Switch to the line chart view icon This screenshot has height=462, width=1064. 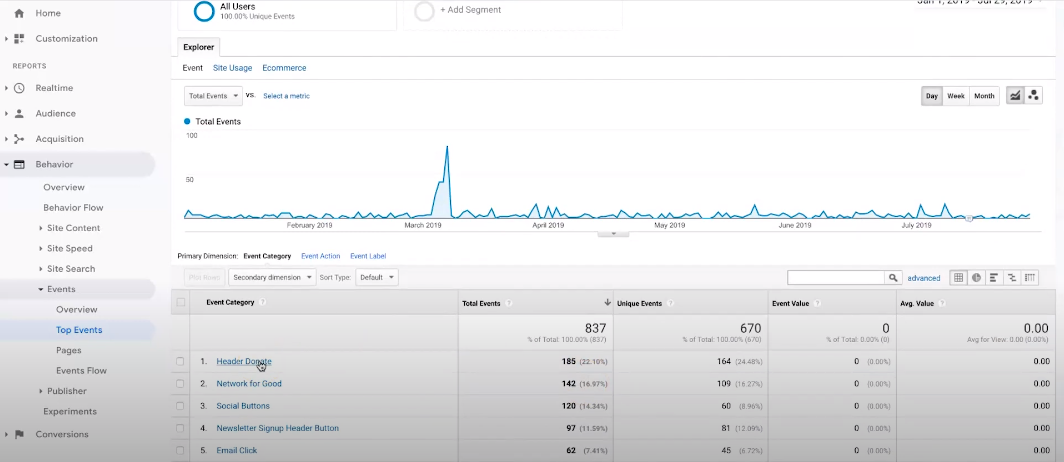coord(1016,96)
